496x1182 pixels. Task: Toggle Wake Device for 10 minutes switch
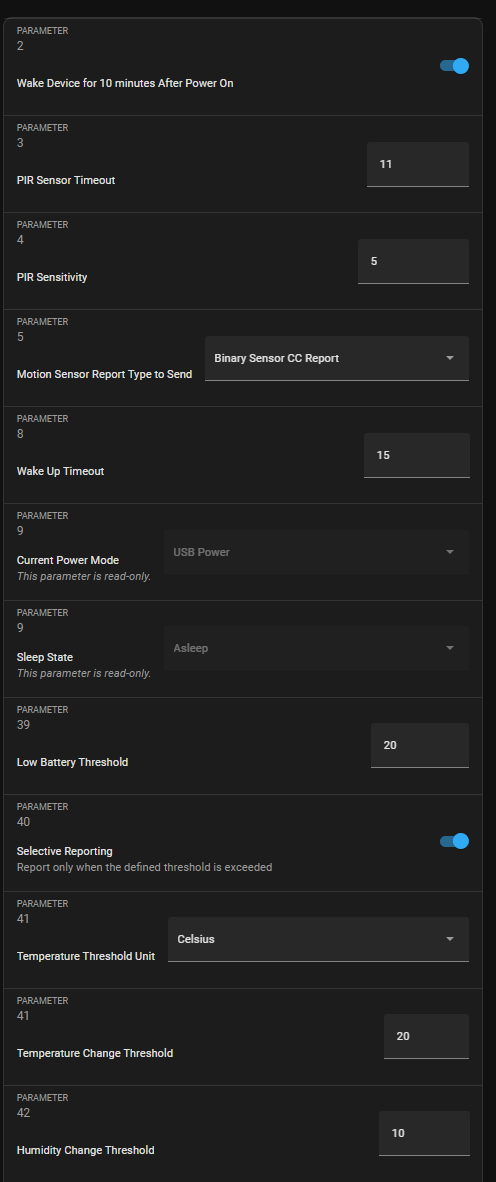coord(455,66)
